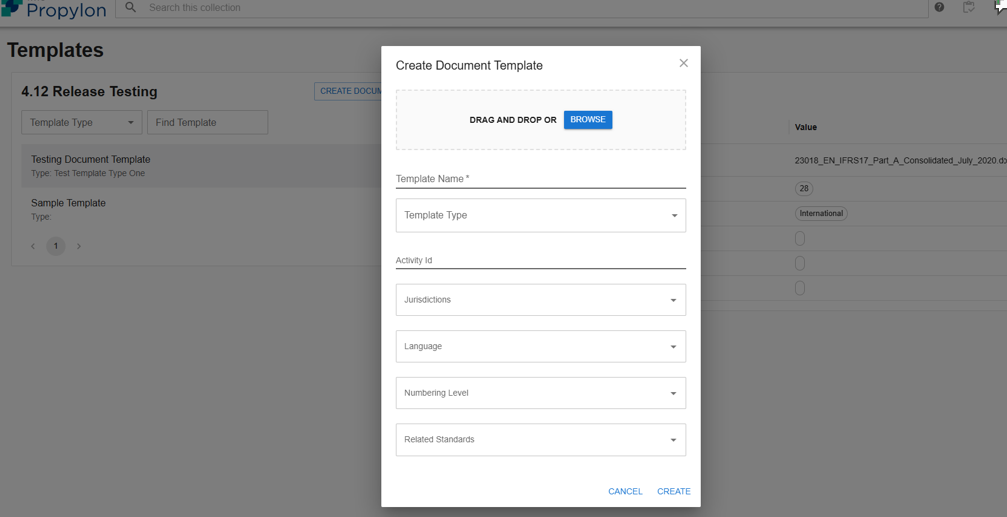Select Sample Template in the list
The image size is (1007, 517).
68,203
